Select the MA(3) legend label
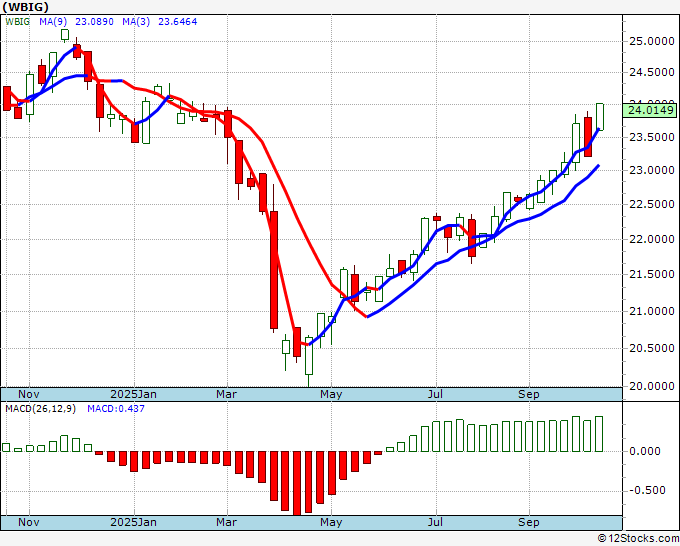Image resolution: width=680 pixels, height=546 pixels. tap(136, 21)
